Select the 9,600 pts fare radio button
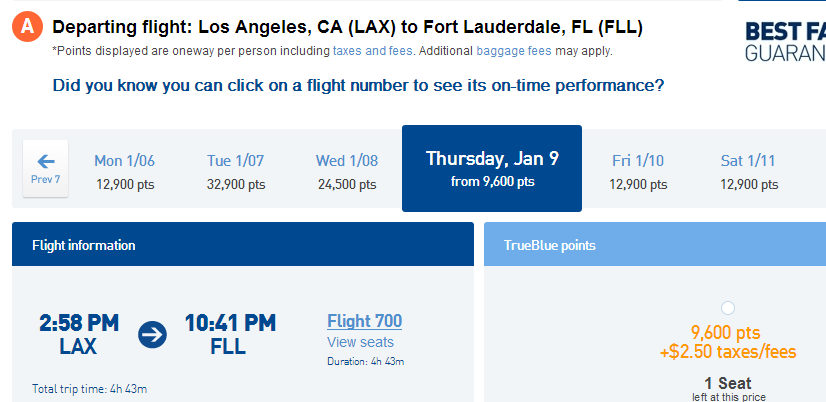 tap(727, 308)
